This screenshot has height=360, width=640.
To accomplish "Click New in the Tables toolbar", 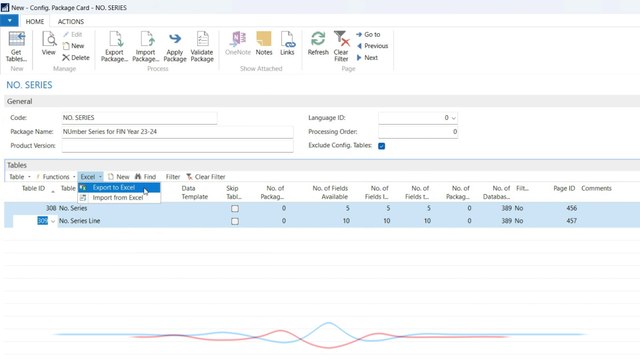I will coord(118,177).
